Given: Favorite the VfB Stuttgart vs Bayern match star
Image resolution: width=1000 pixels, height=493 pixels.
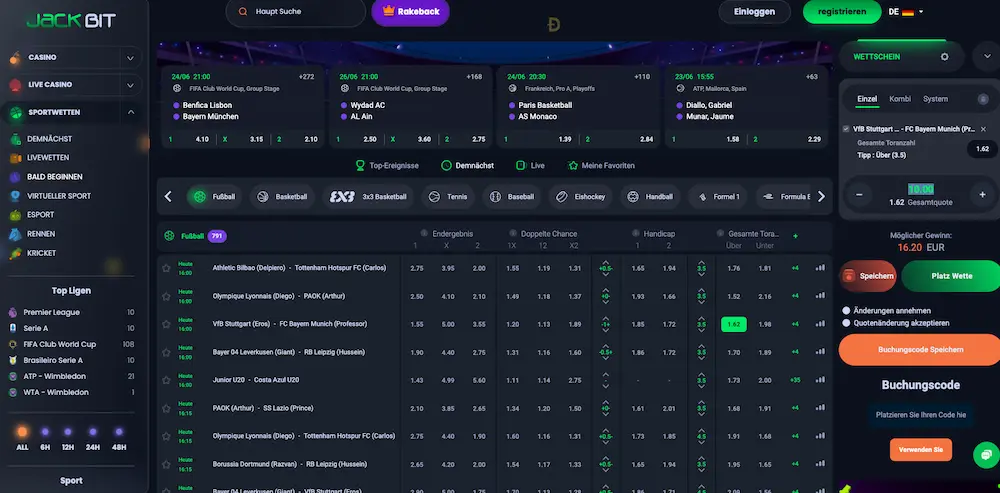Looking at the screenshot, I should [x=166, y=324].
